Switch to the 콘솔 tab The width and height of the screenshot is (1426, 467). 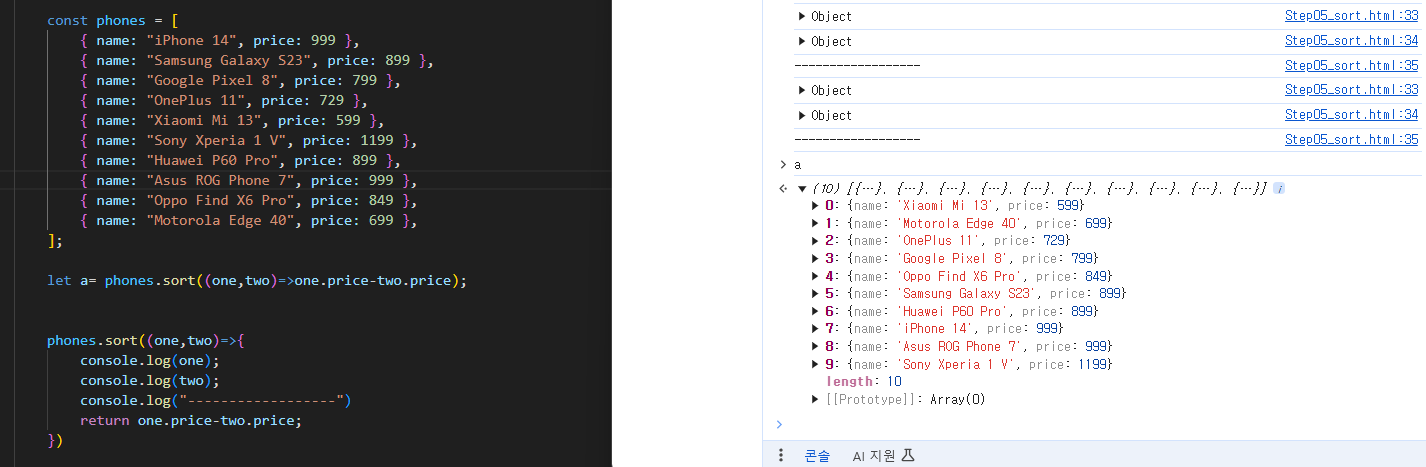pos(817,455)
